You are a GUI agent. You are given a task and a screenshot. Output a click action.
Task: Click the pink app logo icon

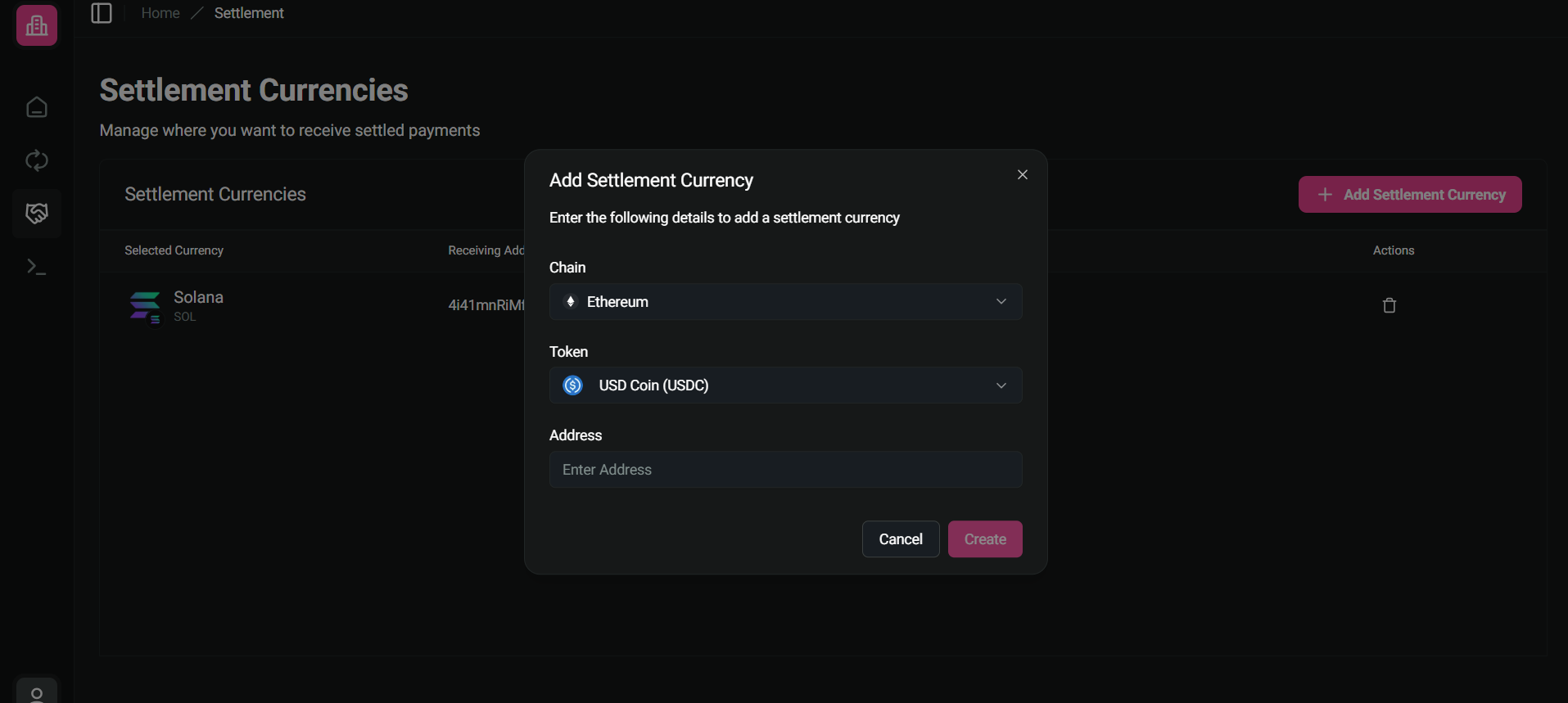pyautogui.click(x=37, y=25)
